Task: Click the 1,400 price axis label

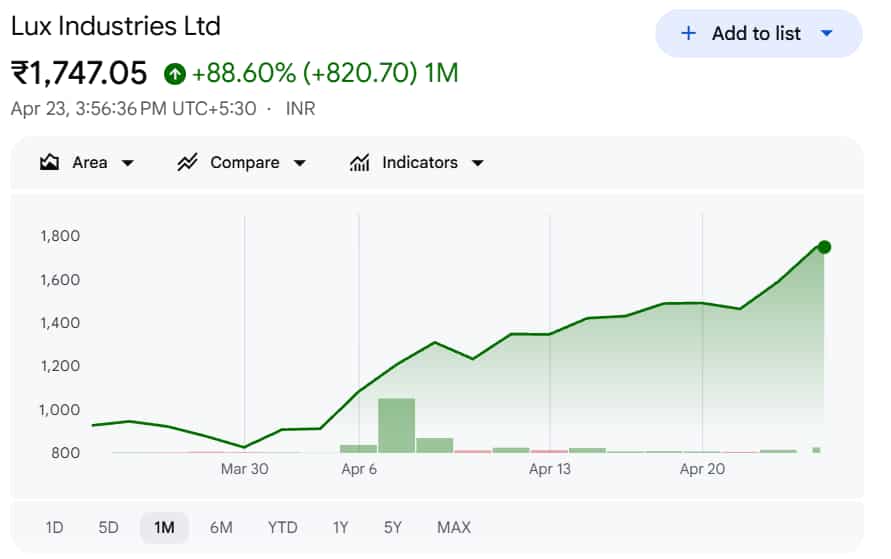Action: coord(60,323)
